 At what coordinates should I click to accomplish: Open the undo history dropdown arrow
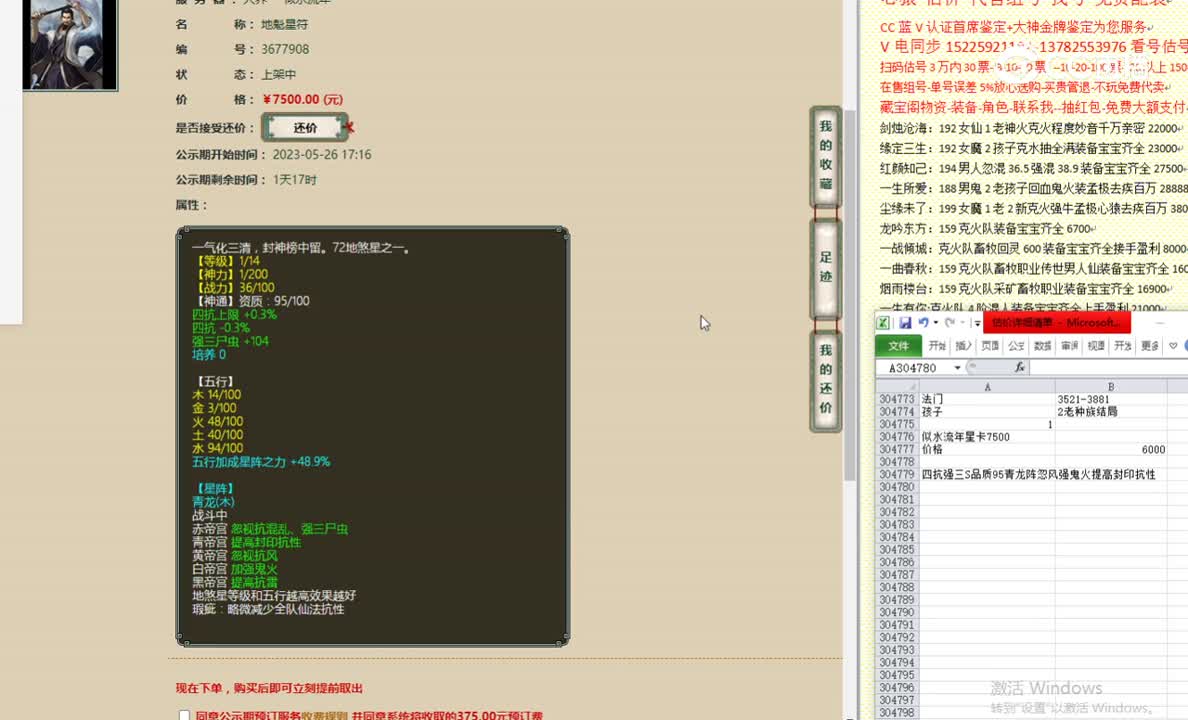tap(934, 323)
